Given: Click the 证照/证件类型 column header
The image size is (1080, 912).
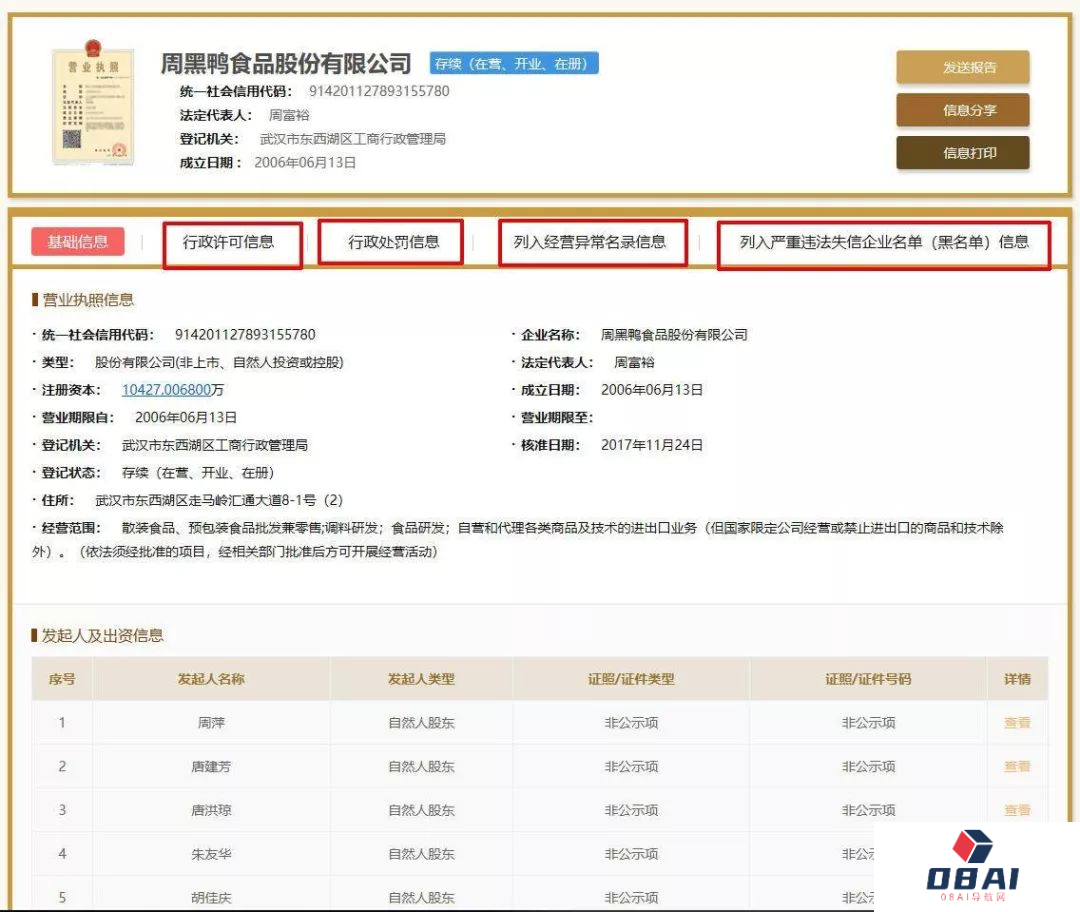Looking at the screenshot, I should coord(631,679).
